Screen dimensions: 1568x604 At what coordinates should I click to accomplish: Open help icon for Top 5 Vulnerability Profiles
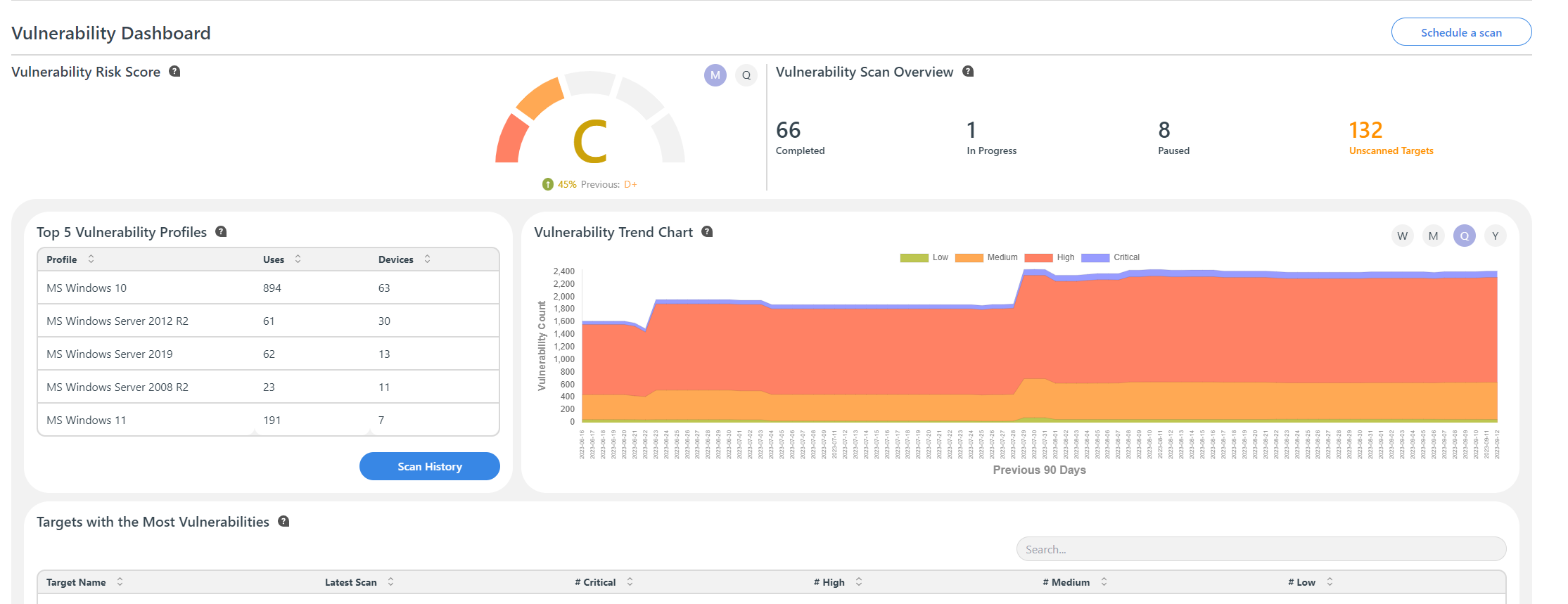(x=221, y=231)
